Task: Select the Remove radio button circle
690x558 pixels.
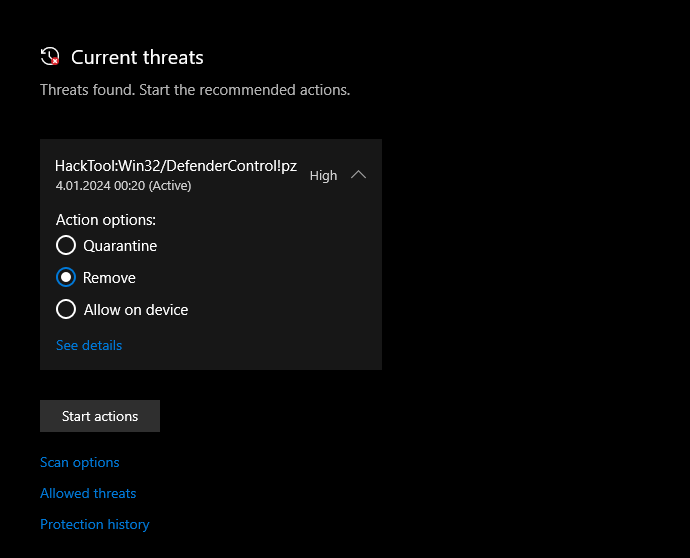Action: coord(66,277)
